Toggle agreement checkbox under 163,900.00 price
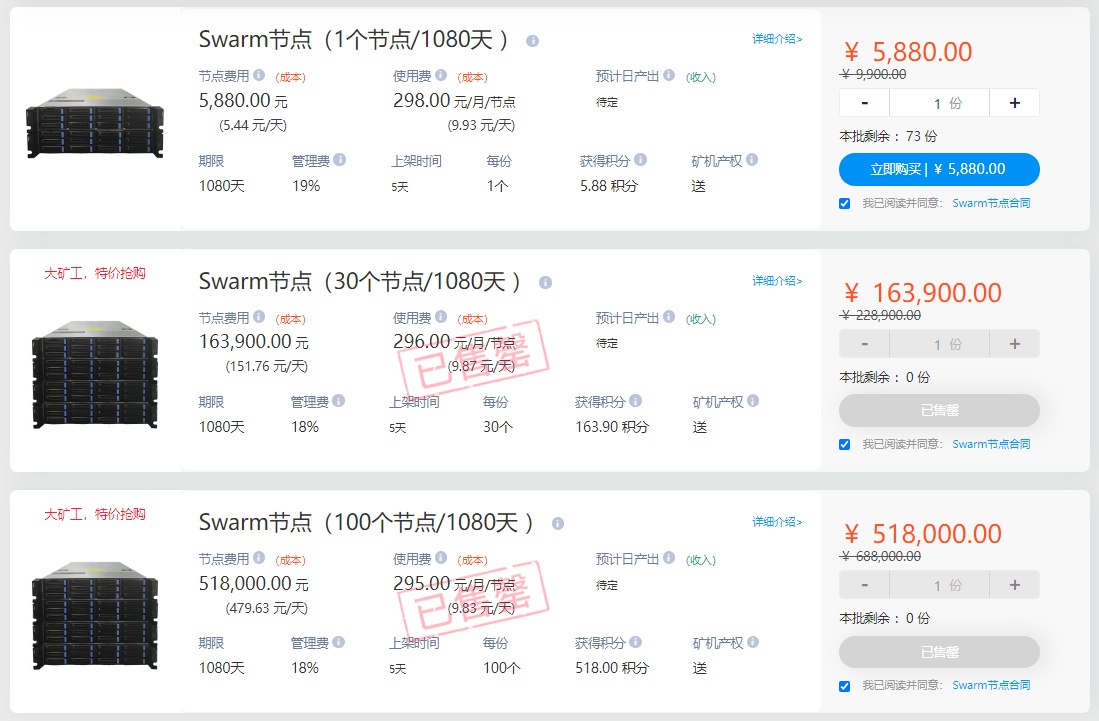 [x=845, y=445]
